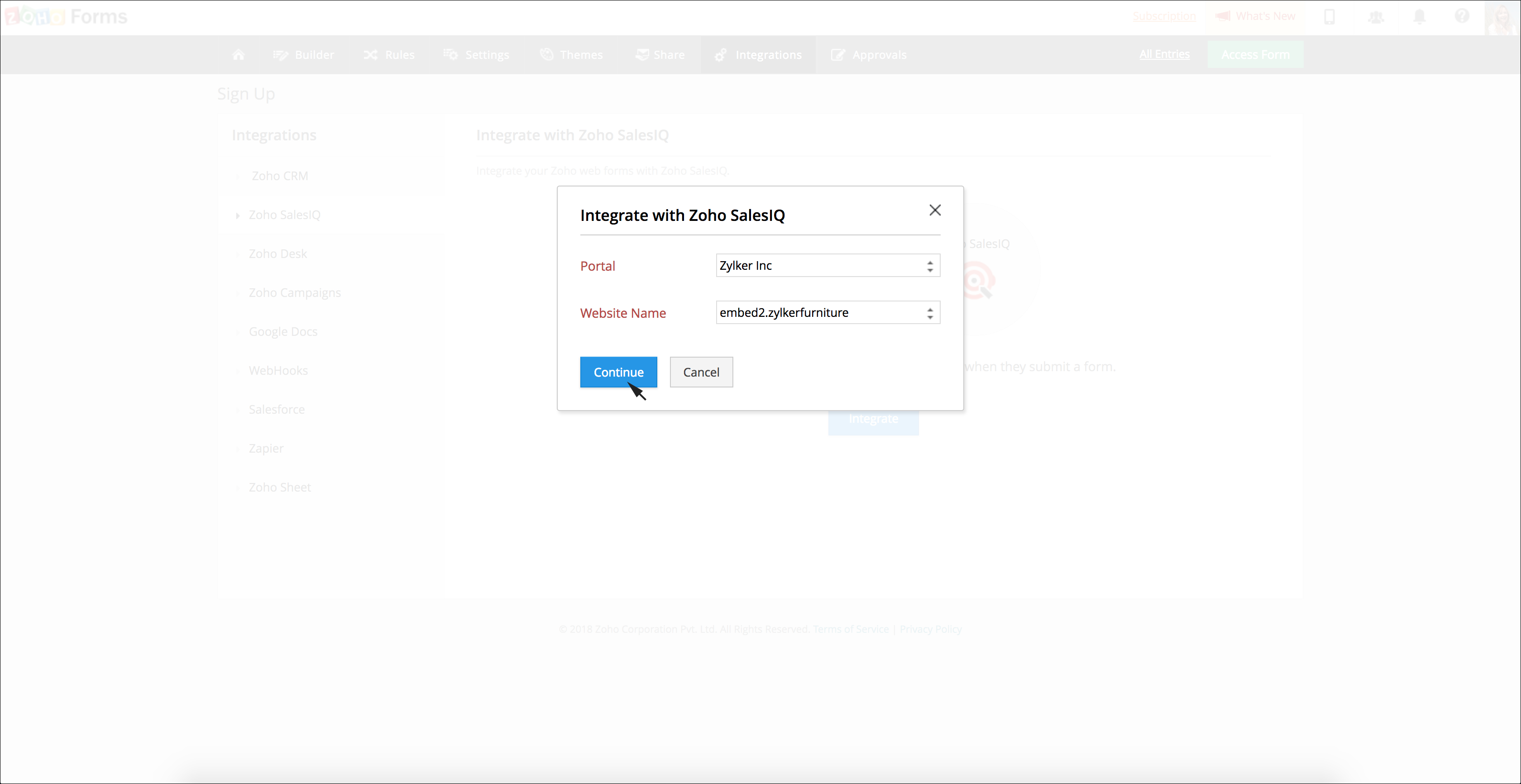Open the Rules tab
Viewport: 1521px width, 784px height.
pyautogui.click(x=388, y=55)
